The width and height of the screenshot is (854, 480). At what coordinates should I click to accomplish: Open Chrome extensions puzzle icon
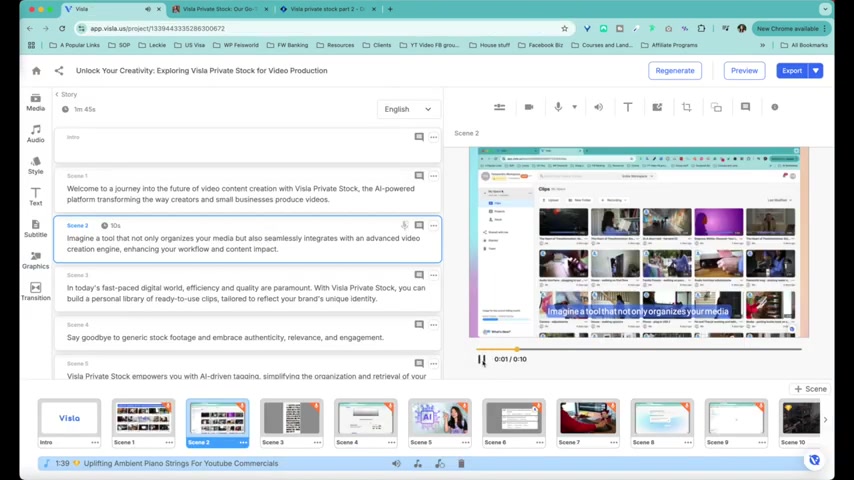(x=702, y=28)
